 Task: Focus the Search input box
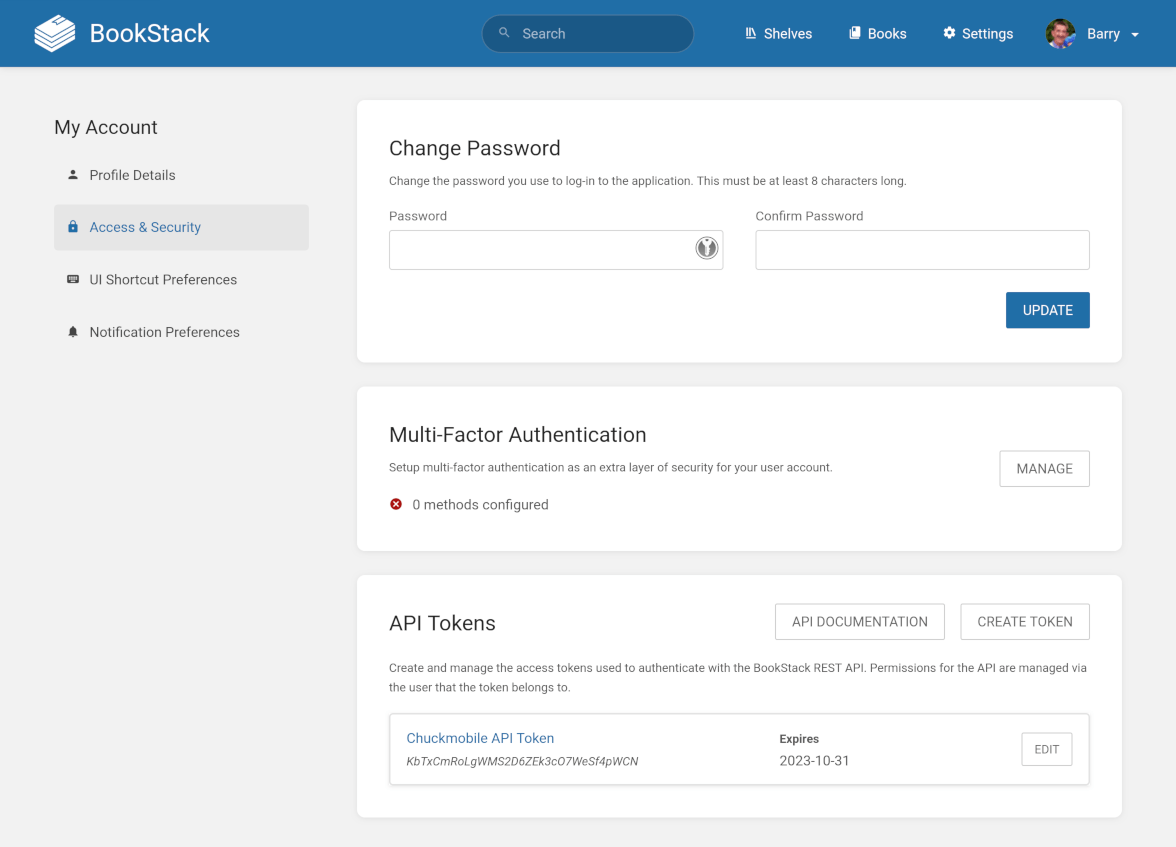588,34
